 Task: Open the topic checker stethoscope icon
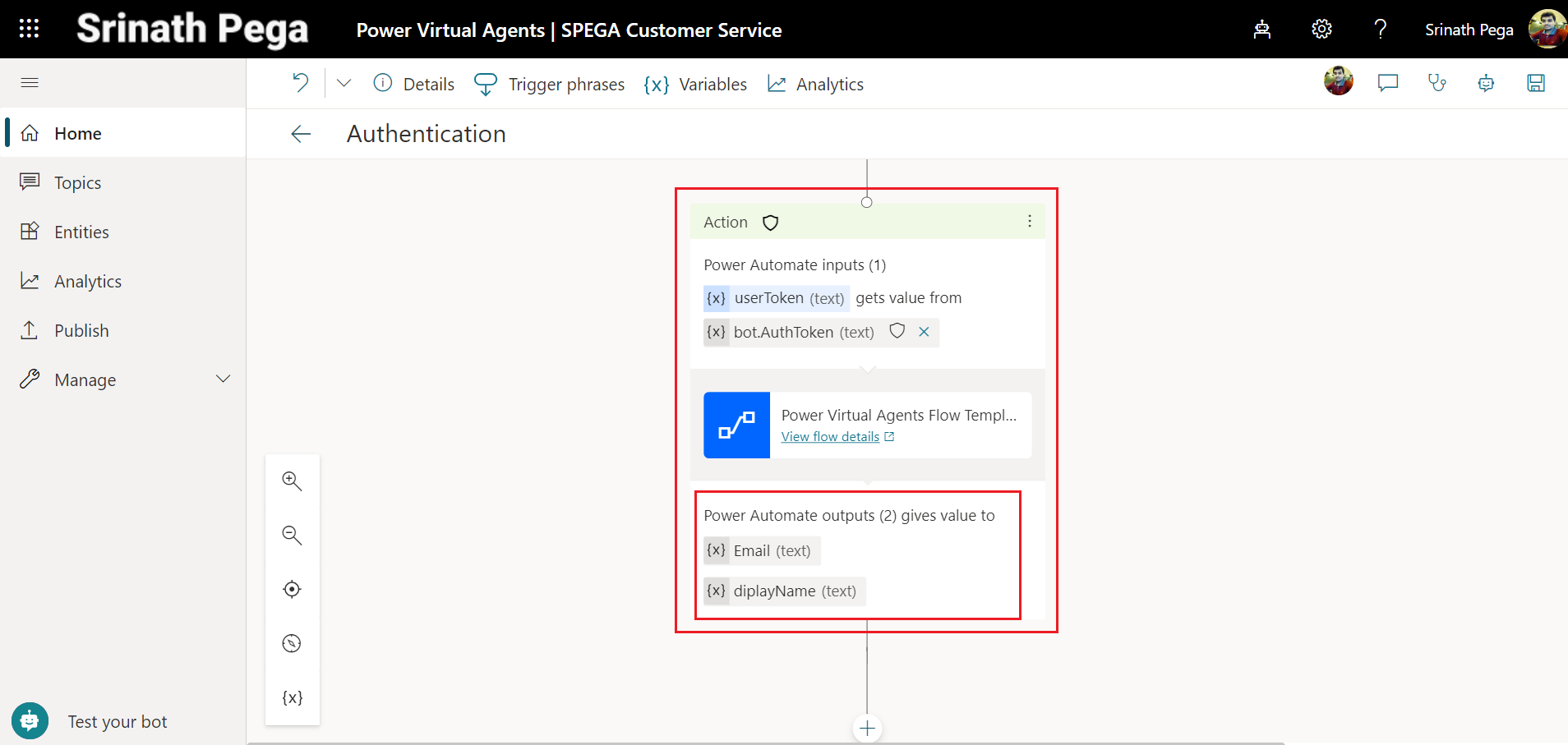coord(1437,83)
